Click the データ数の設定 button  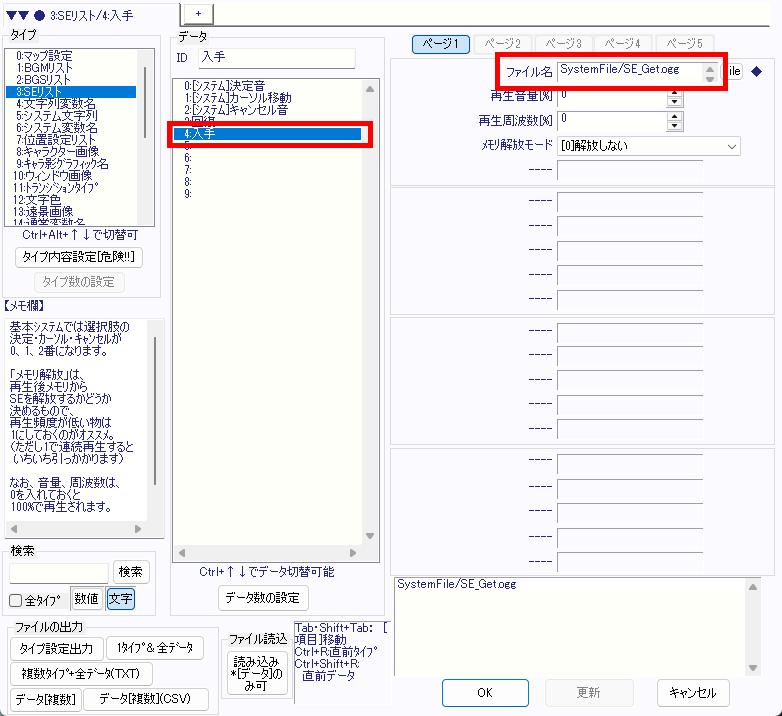pyautogui.click(x=264, y=598)
